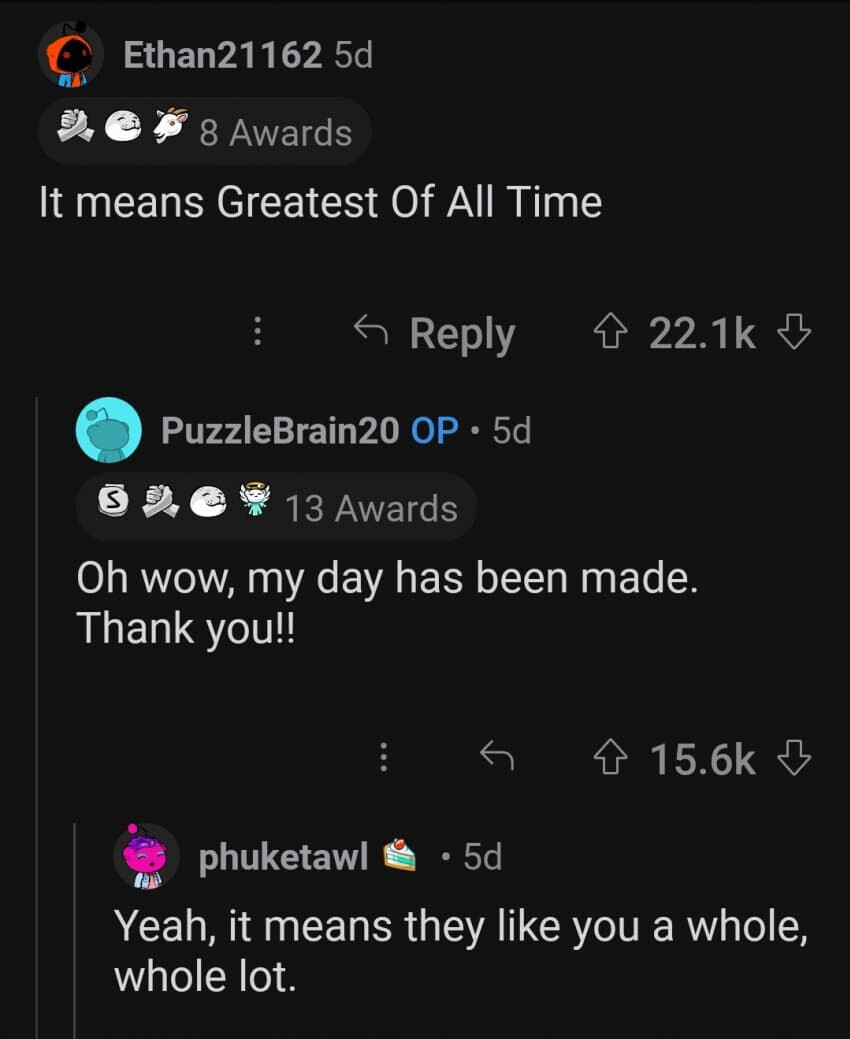
Task: View PuzzleBrain20's 13 Awards
Action: (371, 508)
